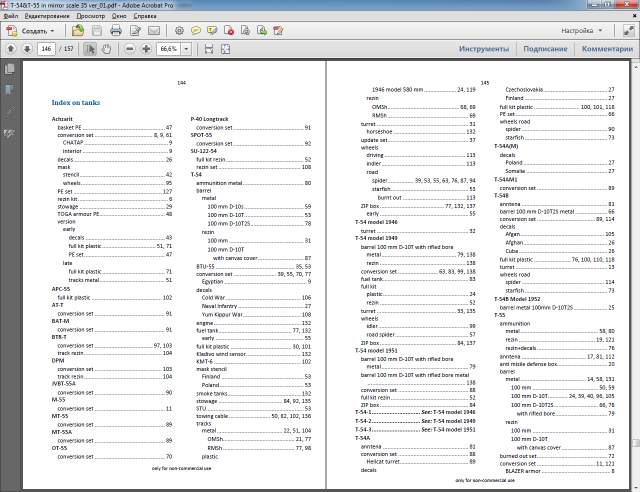Go to previous page with up arrow

[x=10, y=48]
